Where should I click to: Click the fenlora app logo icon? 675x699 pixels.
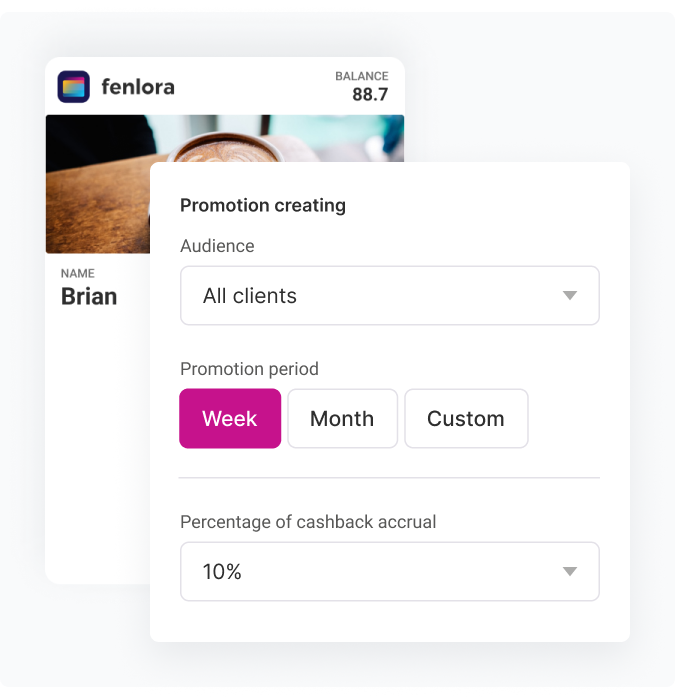click(74, 87)
